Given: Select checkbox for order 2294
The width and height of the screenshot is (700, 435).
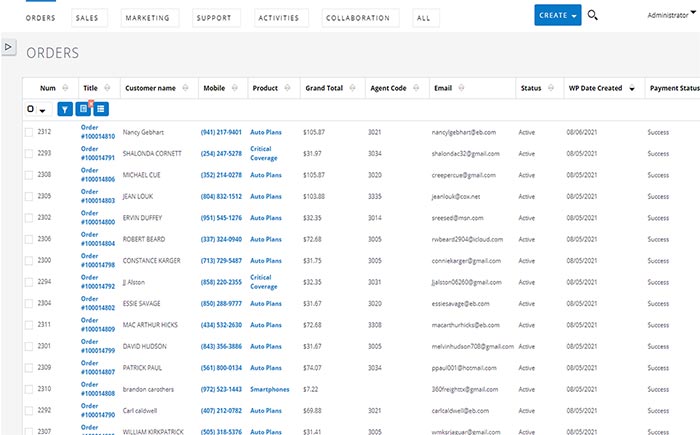Looking at the screenshot, I should pyautogui.click(x=29, y=282).
